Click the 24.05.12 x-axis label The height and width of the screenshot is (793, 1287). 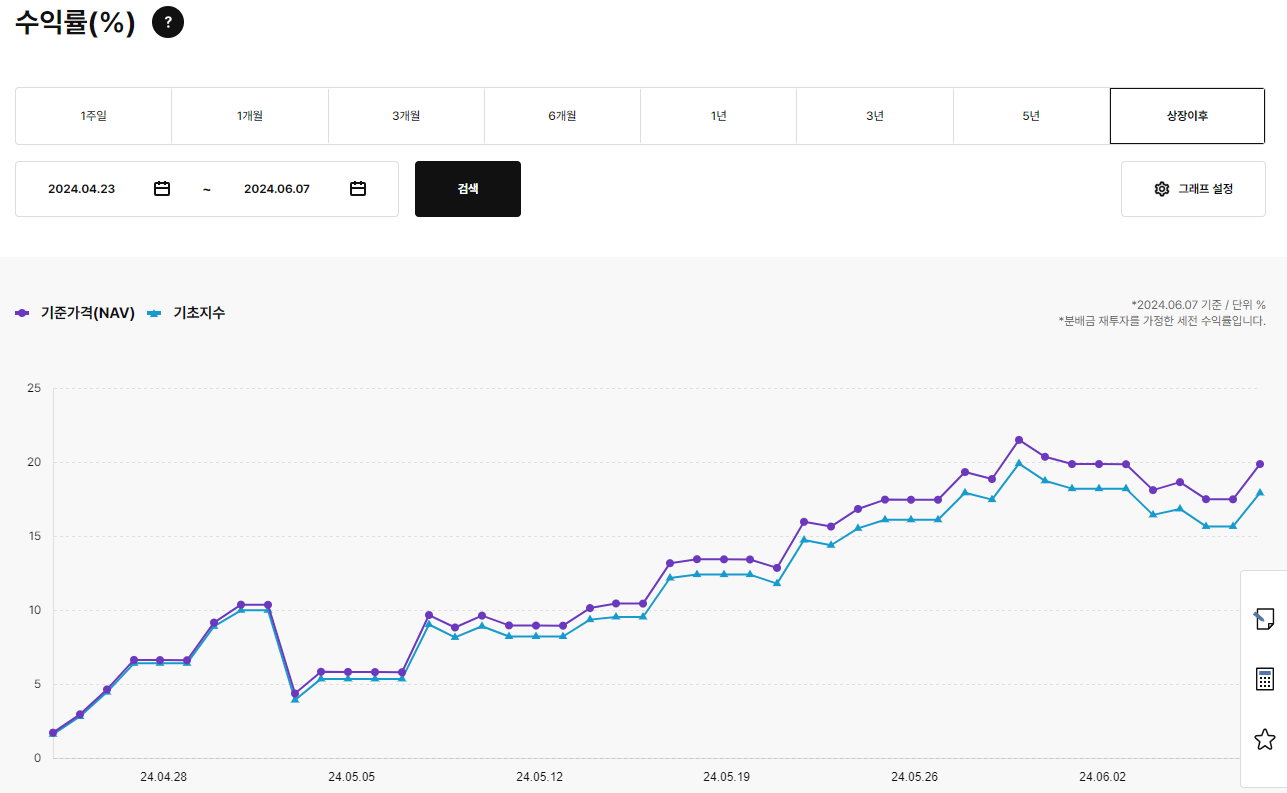click(540, 776)
